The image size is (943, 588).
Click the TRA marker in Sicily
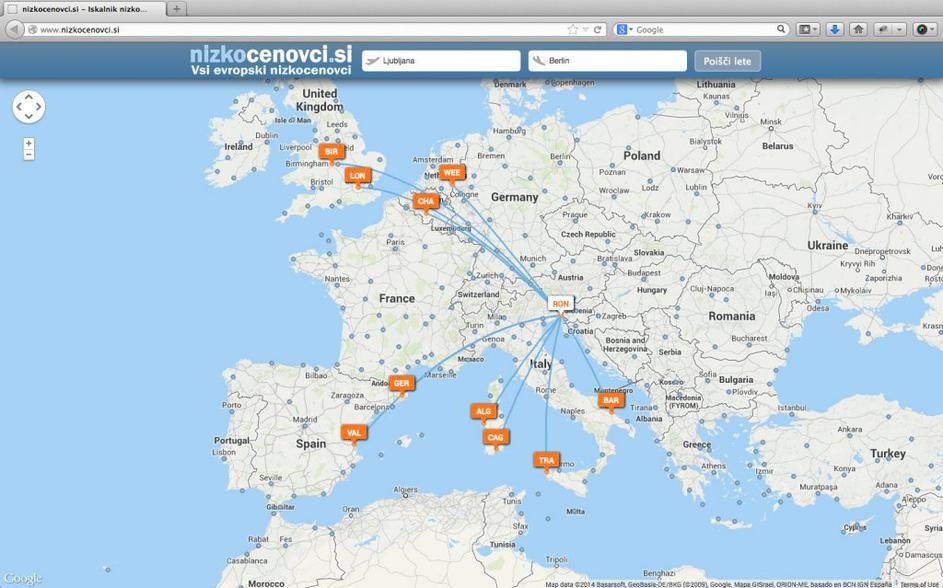[546, 461]
